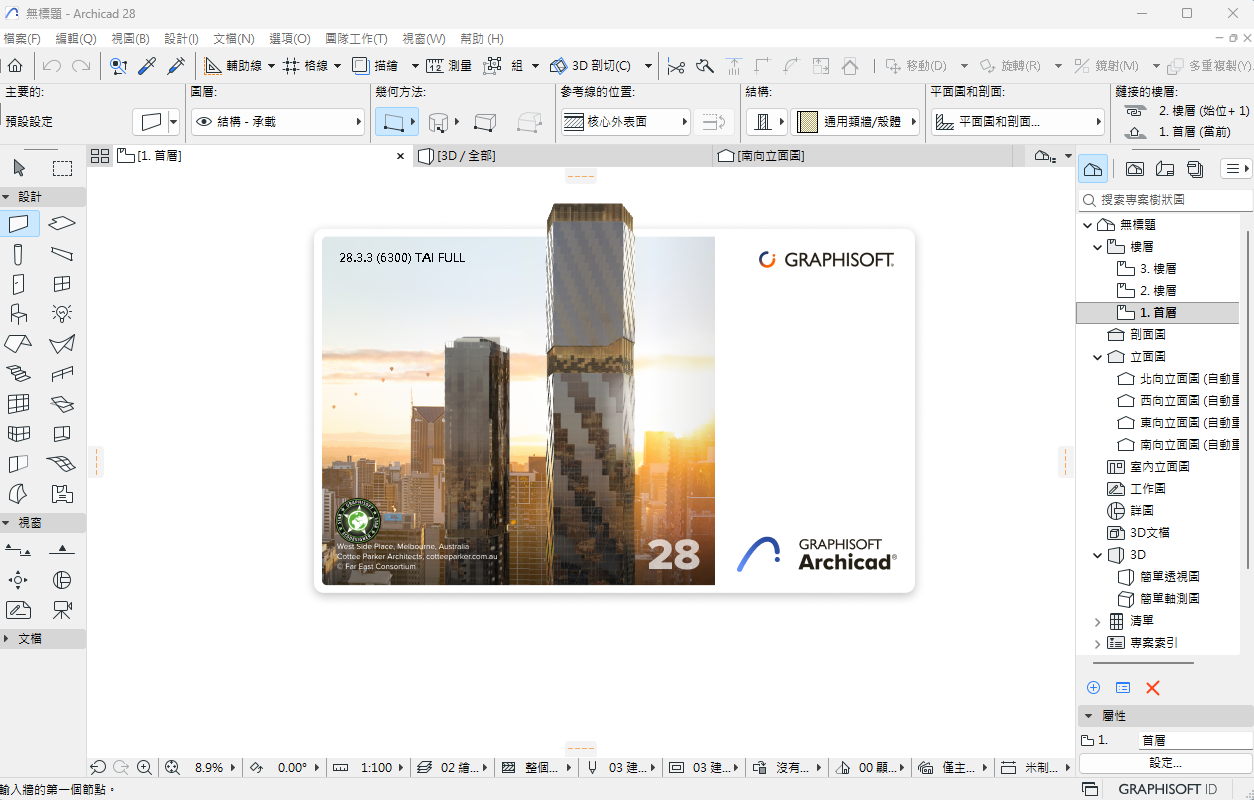The height and width of the screenshot is (800, 1254).
Task: Click the Eyedropper pick-up parameters icon
Action: [x=147, y=66]
